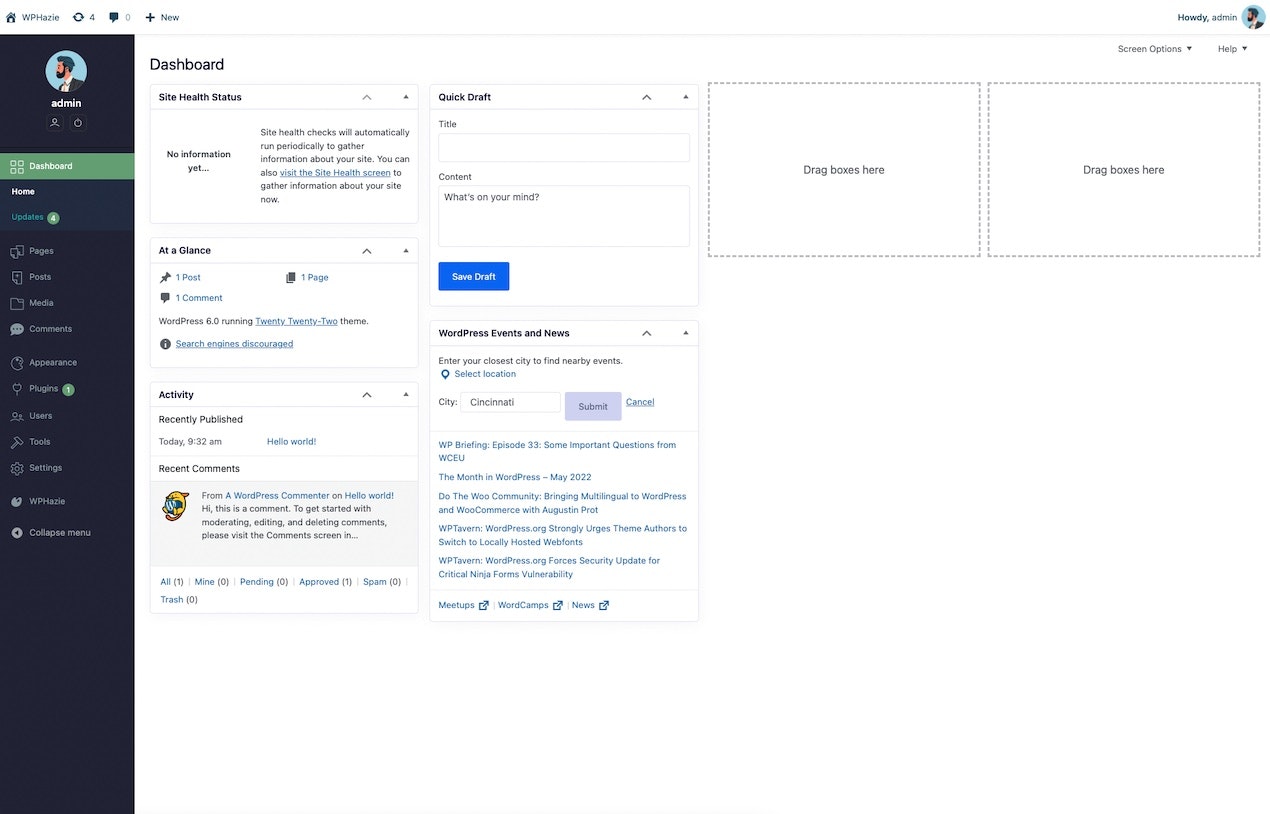1270x814 pixels.
Task: Click the Posts pushpin icon in sidebar
Action: click(17, 277)
